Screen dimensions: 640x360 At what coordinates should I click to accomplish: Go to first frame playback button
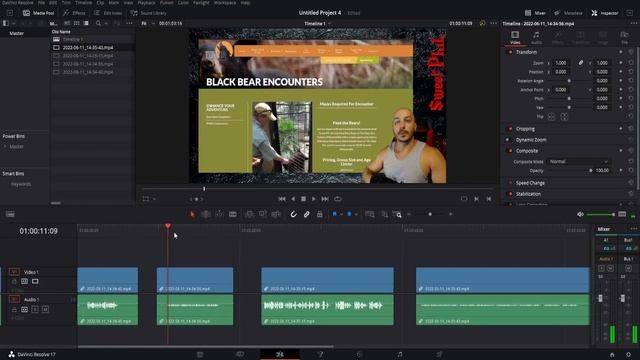(282, 199)
